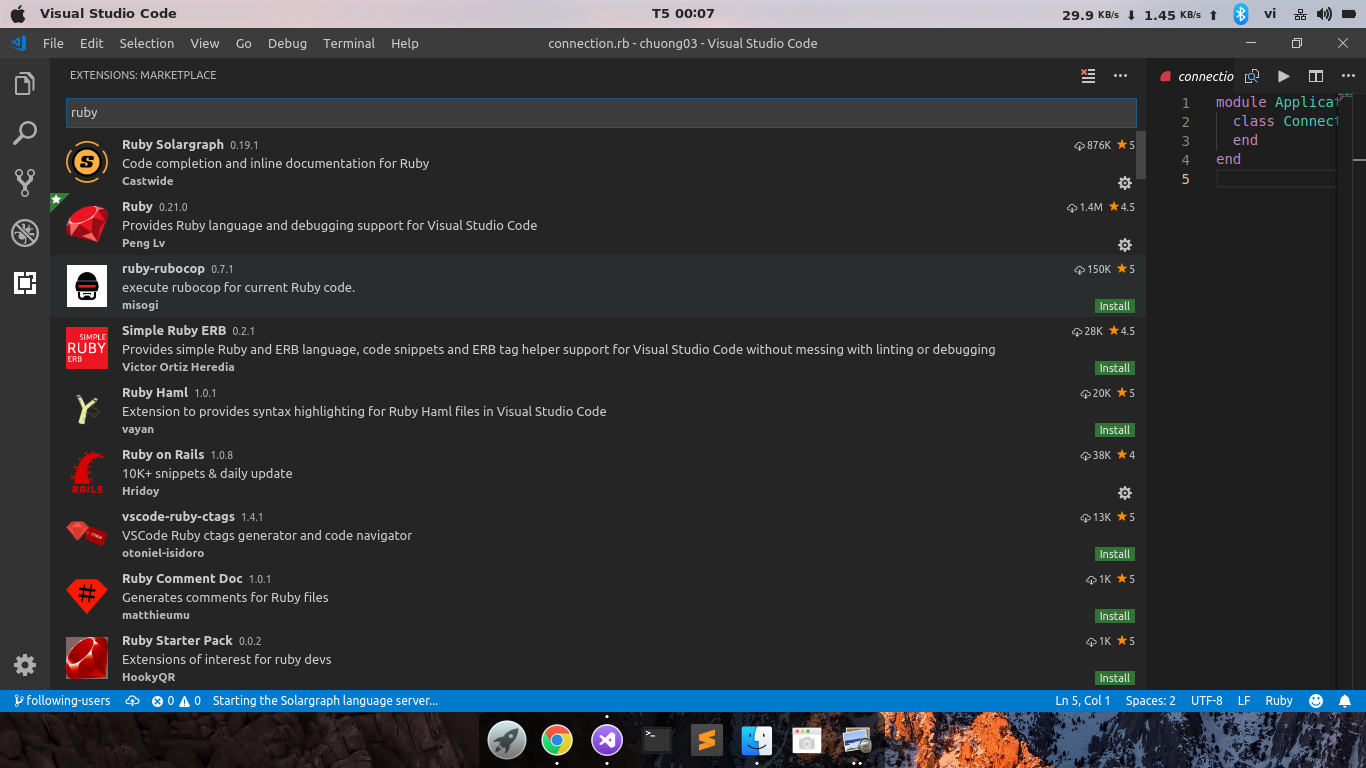This screenshot has height=768, width=1366.
Task: Install the ruby-rubocop extension
Action: coord(1115,306)
